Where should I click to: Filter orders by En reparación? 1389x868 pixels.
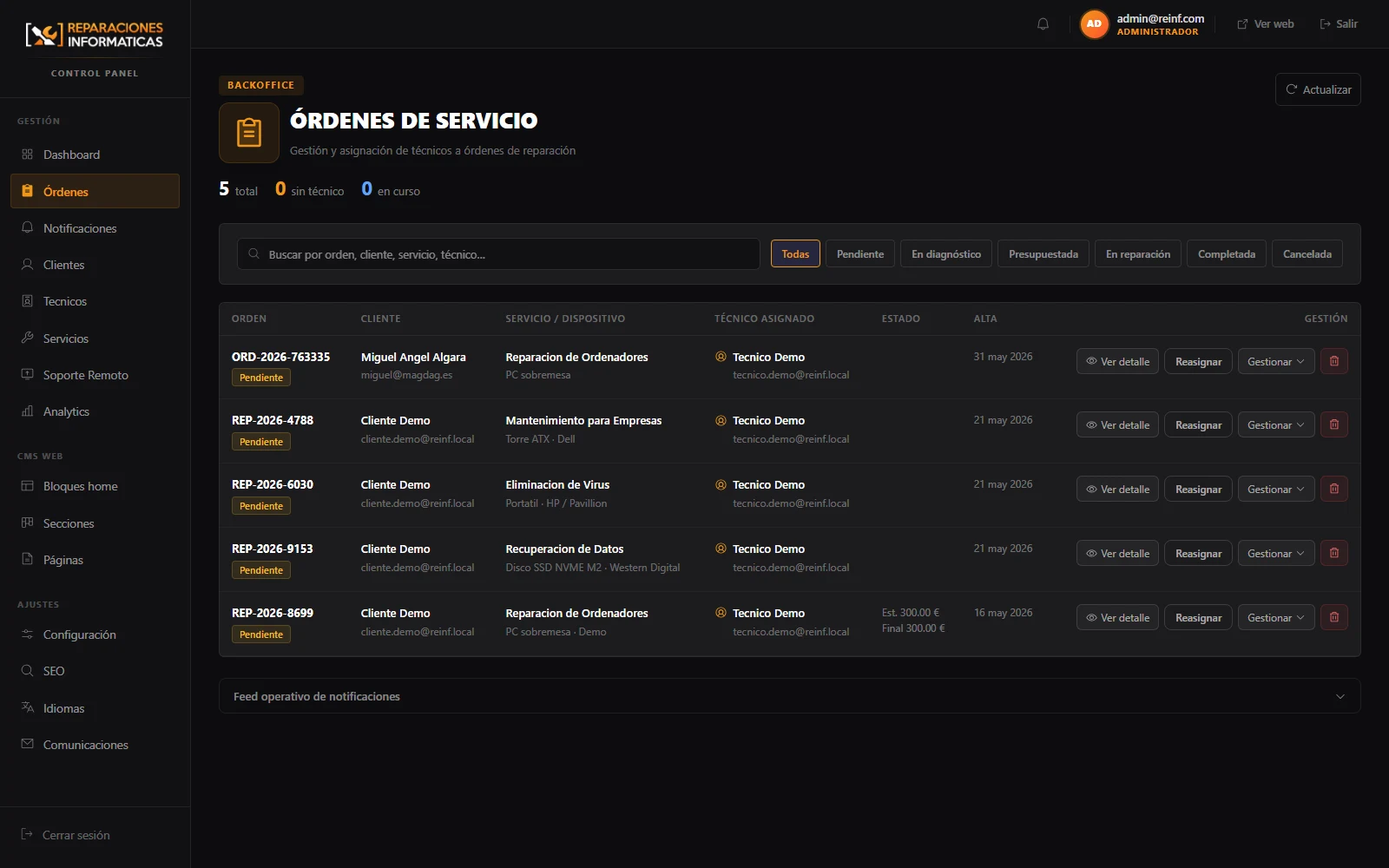pos(1138,253)
